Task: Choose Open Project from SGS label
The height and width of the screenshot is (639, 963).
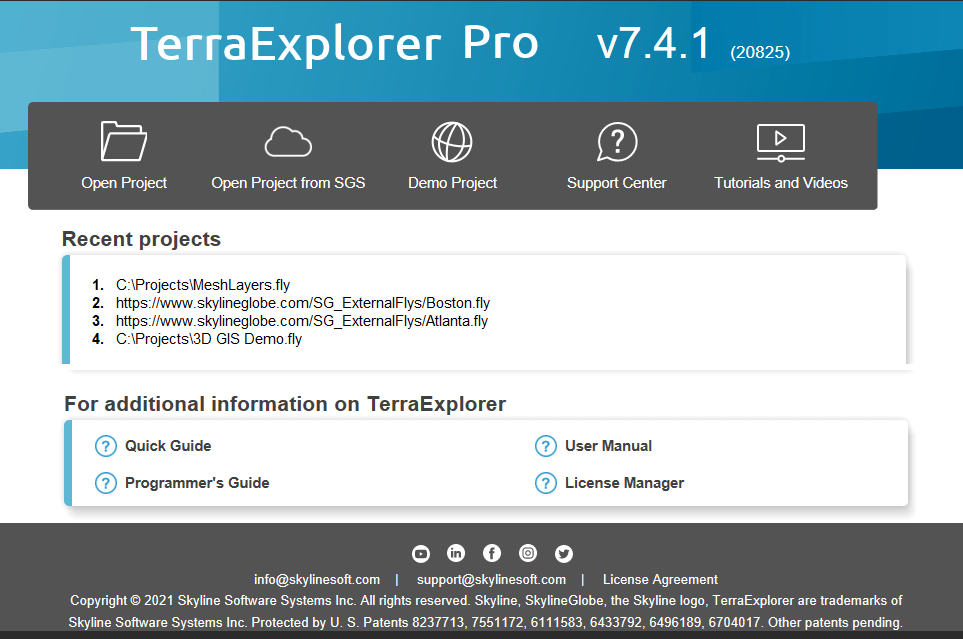Action: pos(288,183)
